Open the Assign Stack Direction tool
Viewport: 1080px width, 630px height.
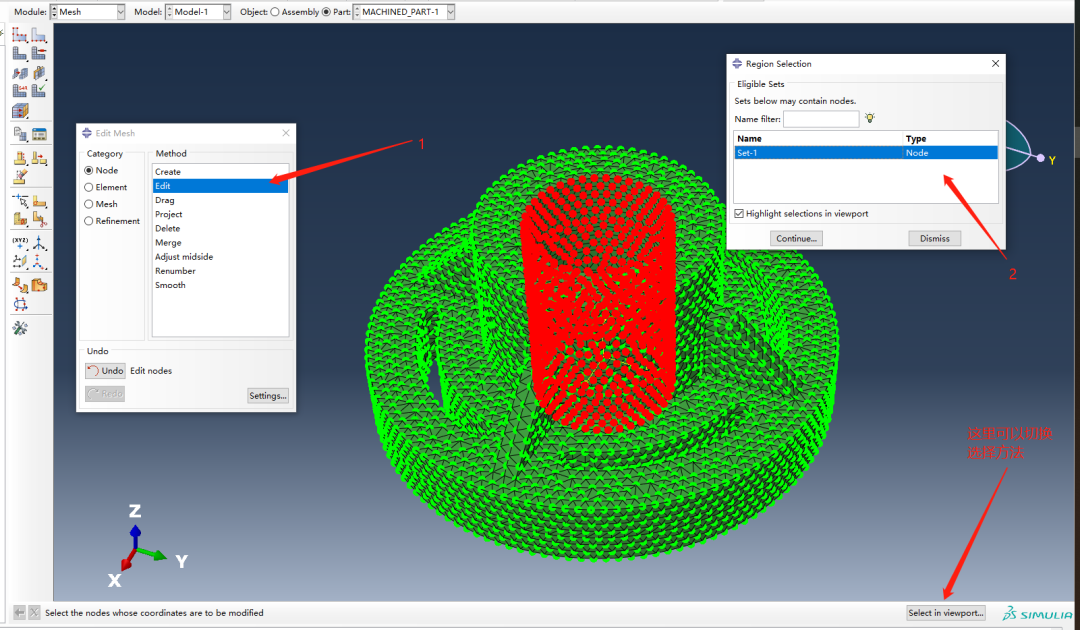click(39, 72)
